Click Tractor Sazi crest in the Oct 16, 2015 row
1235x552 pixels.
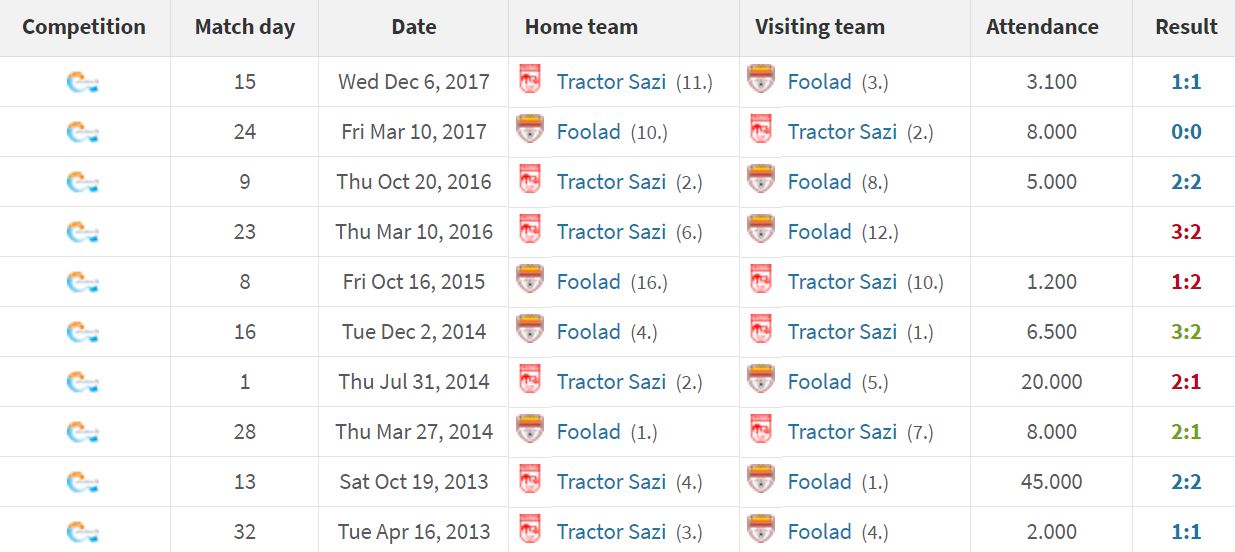coord(761,280)
